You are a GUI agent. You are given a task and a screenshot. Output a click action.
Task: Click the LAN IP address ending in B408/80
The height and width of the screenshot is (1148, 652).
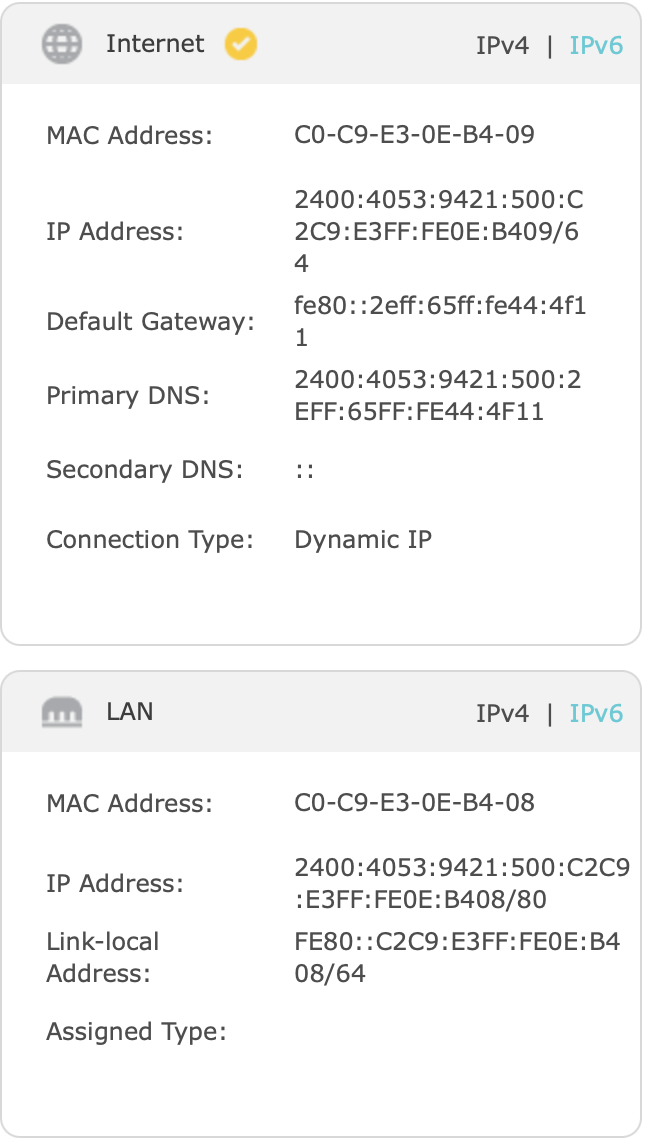click(x=462, y=884)
